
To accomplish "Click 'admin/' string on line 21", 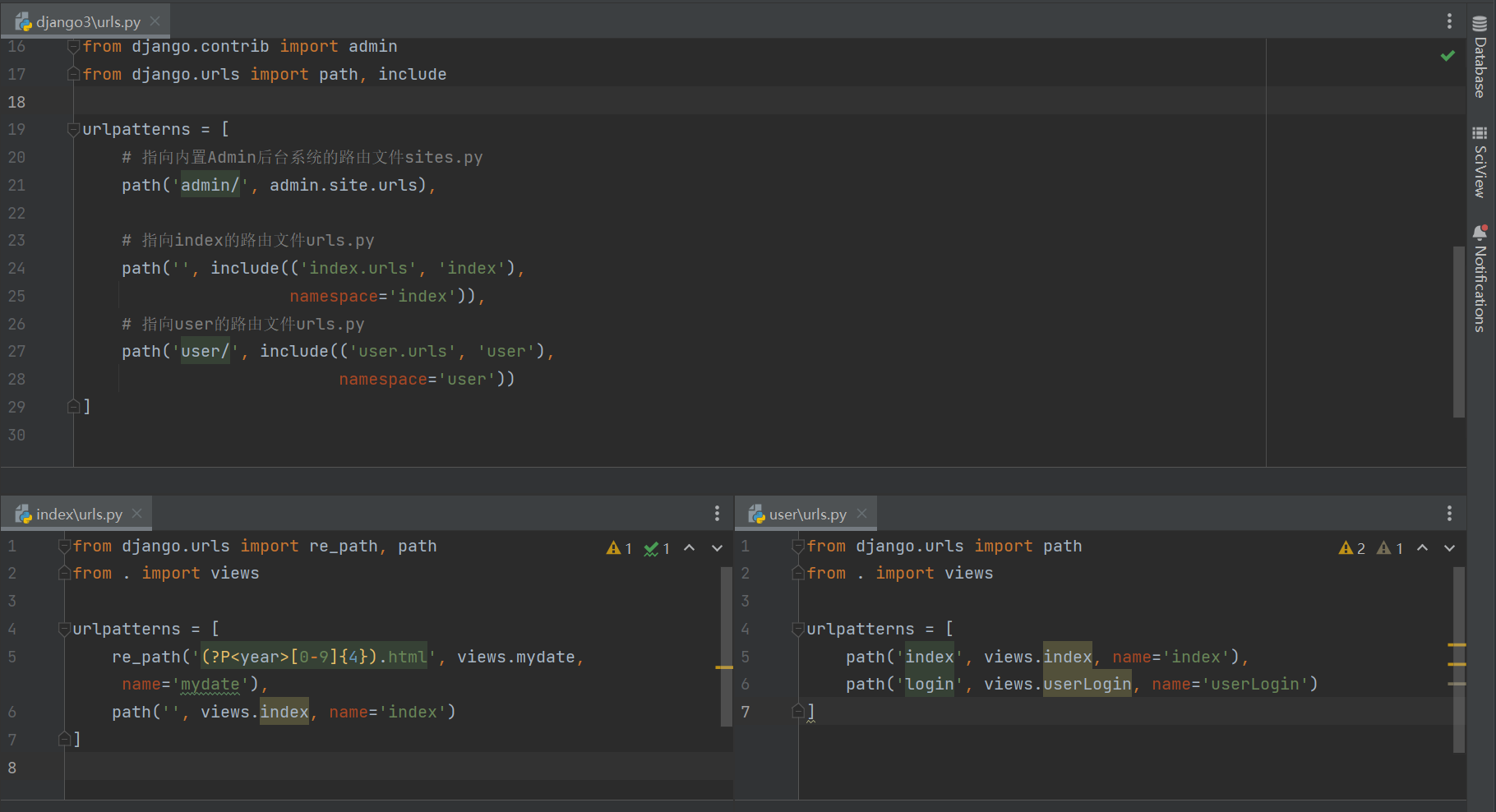I will [x=210, y=185].
